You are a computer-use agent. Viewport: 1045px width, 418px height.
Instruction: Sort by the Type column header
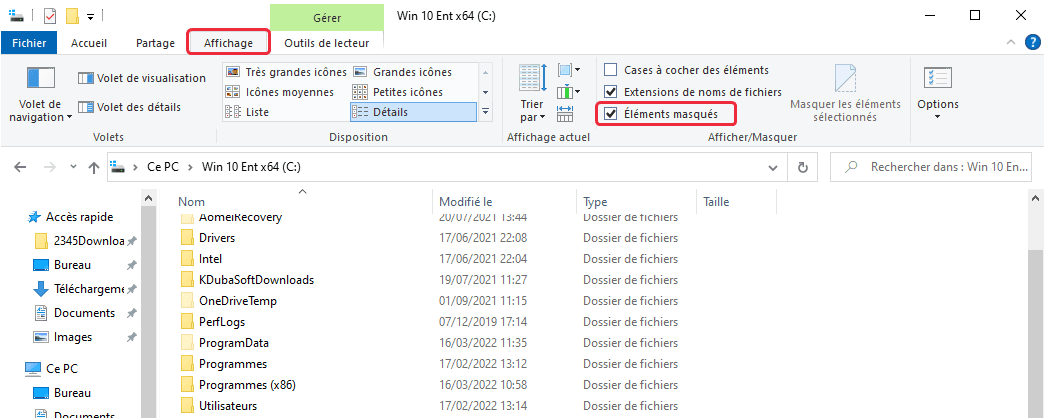[x=636, y=201]
